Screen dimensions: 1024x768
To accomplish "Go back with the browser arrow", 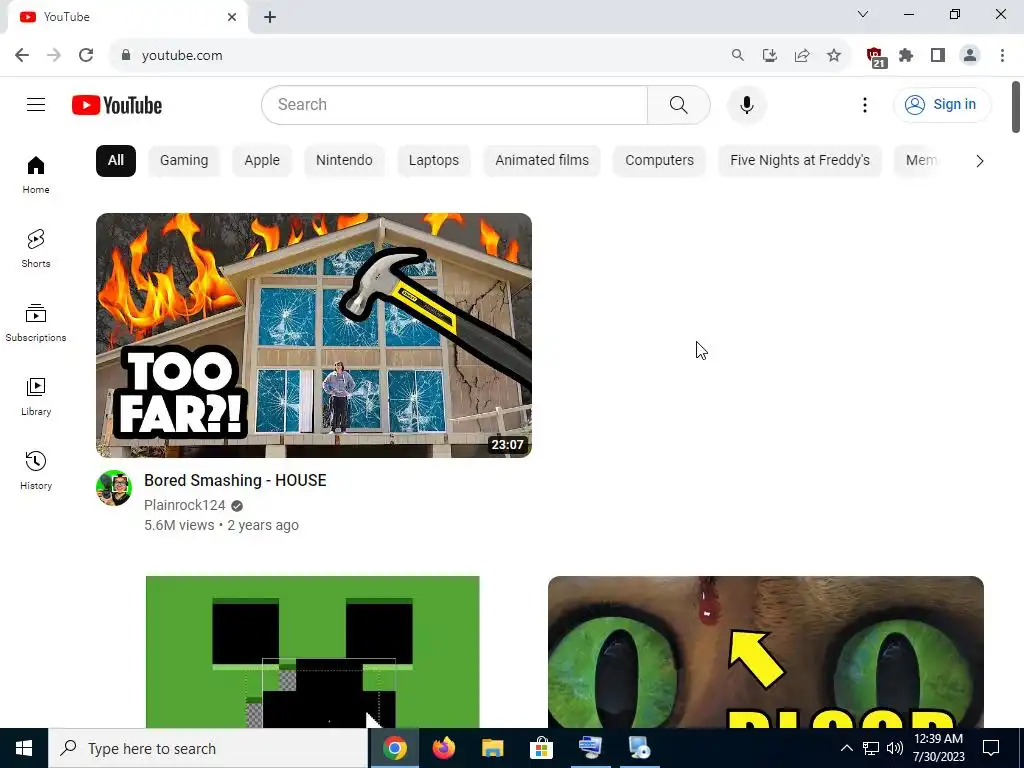I will [22, 55].
